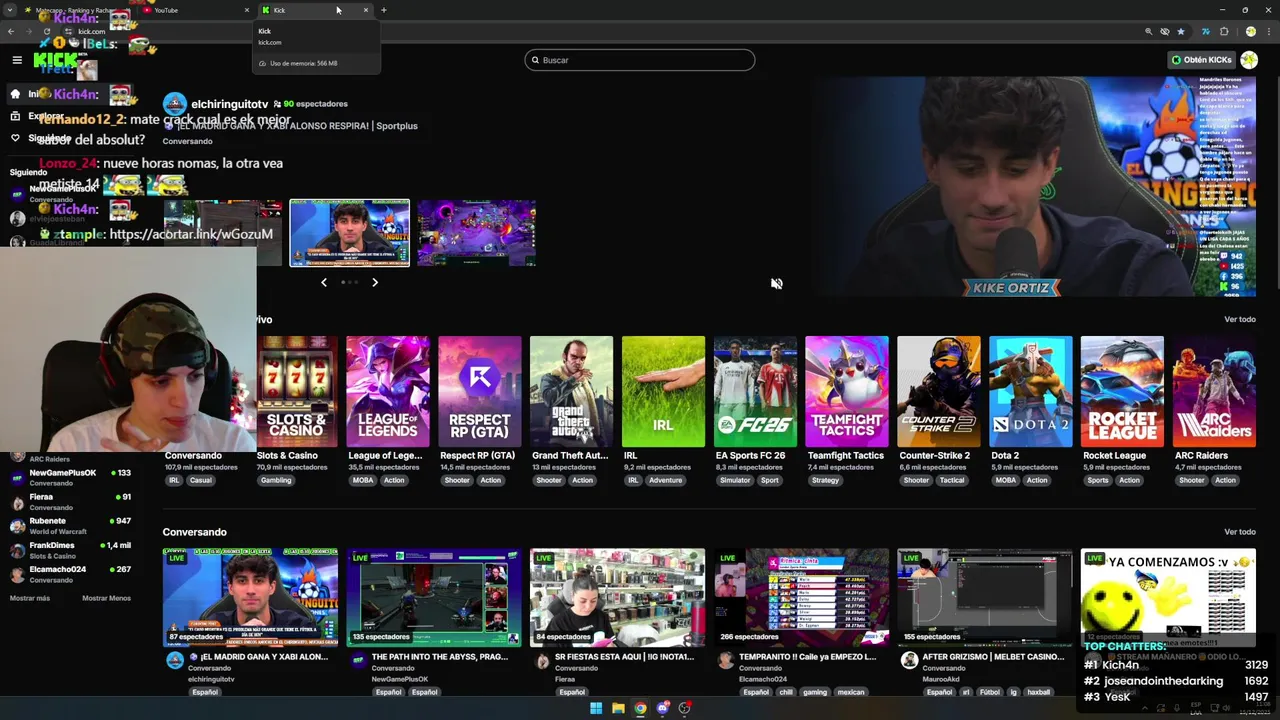Open the Respect RP (GTA) category card
The width and height of the screenshot is (1280, 720).
point(479,392)
